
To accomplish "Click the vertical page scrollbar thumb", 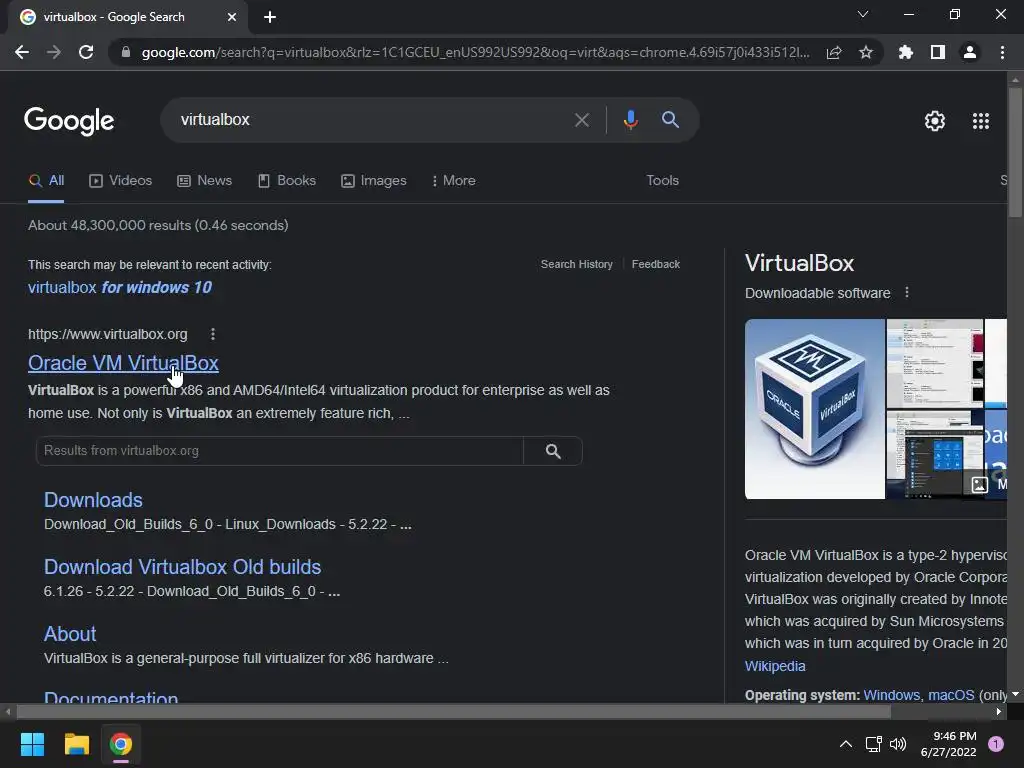I will coord(1015,152).
